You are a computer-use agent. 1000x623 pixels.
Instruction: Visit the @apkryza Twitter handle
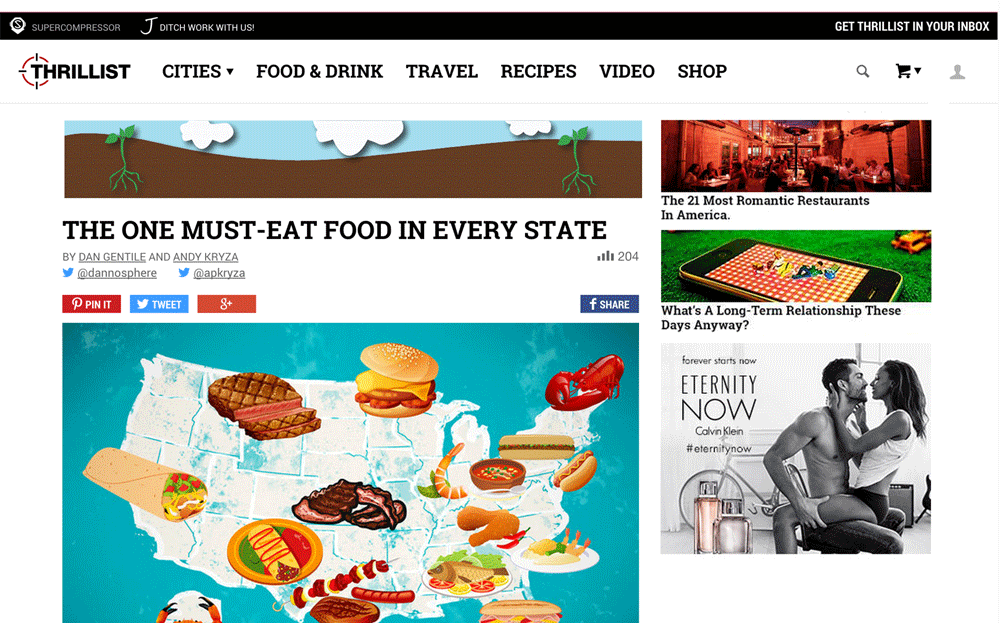tap(219, 273)
